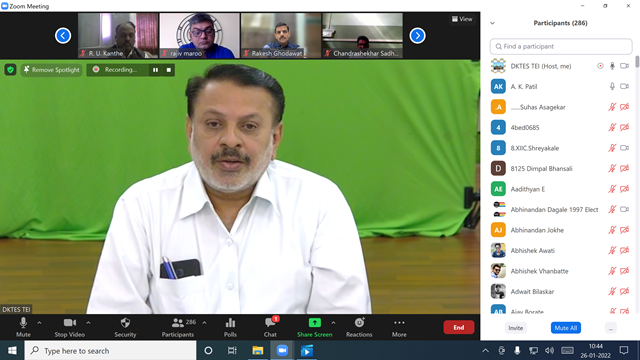Click the Remove Spotlight button
640x360 pixels.
(x=51, y=70)
